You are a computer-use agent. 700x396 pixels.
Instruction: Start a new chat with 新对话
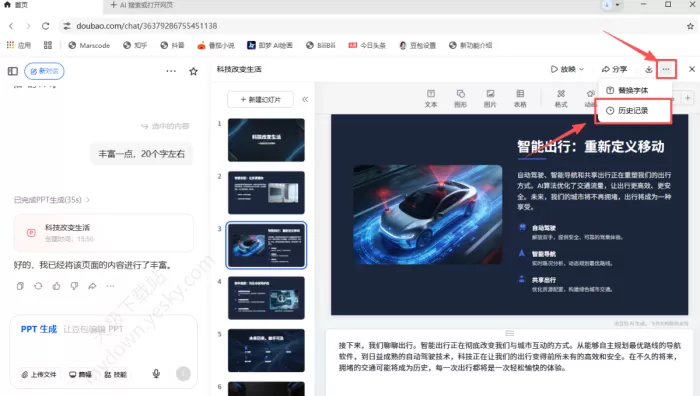(44, 71)
